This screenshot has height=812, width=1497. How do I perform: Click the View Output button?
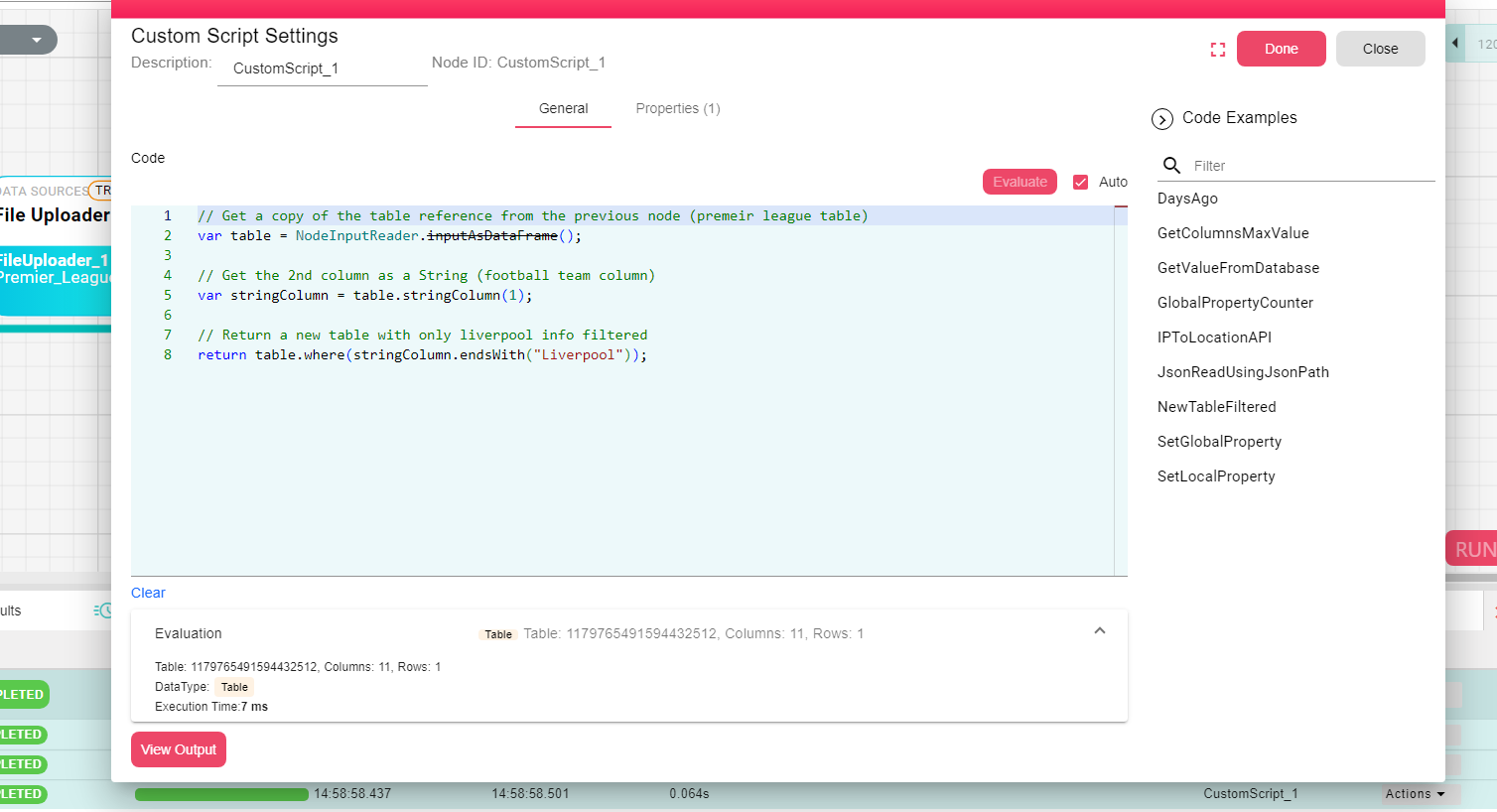[x=179, y=749]
